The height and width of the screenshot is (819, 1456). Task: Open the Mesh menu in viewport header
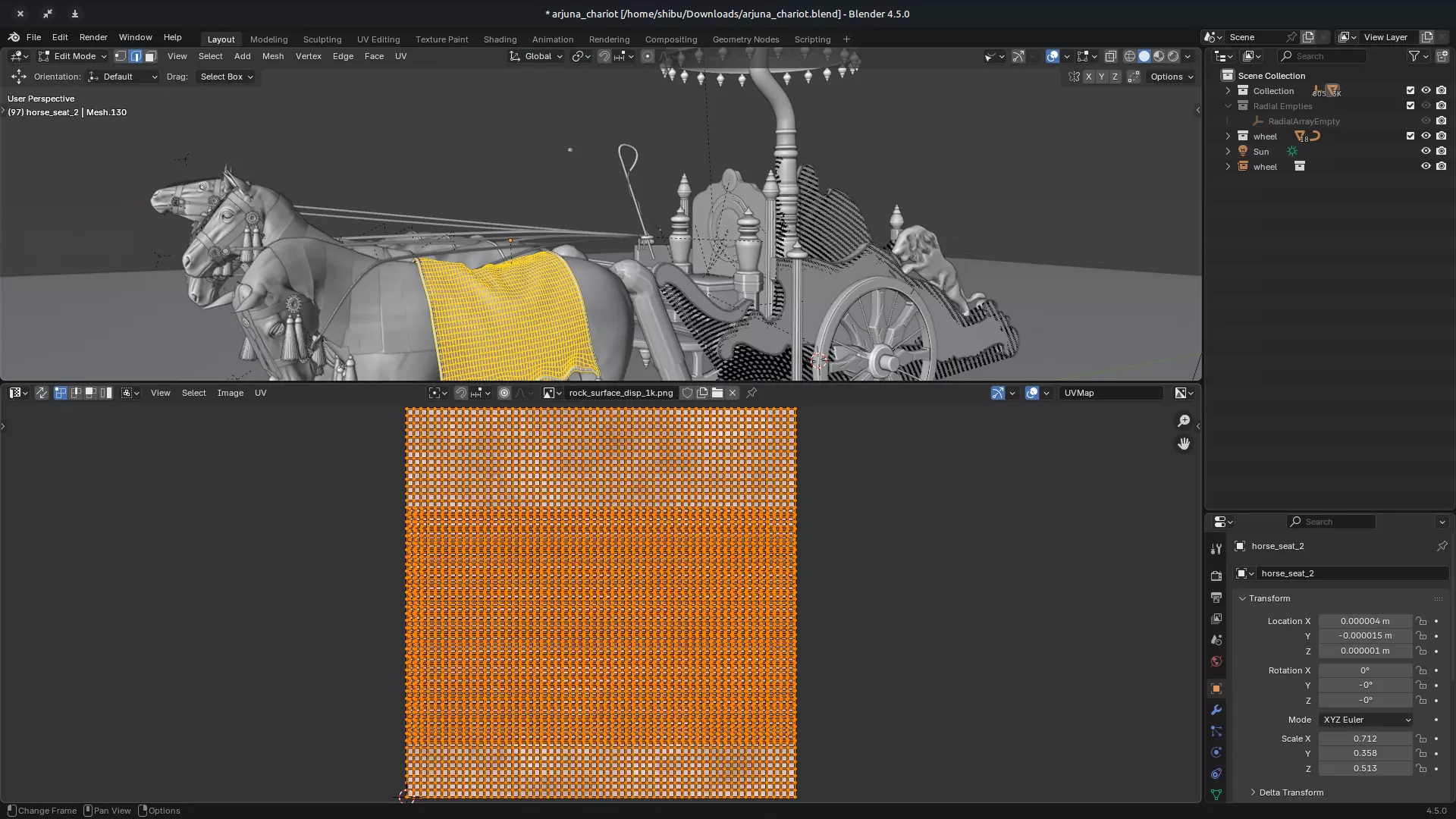click(272, 56)
